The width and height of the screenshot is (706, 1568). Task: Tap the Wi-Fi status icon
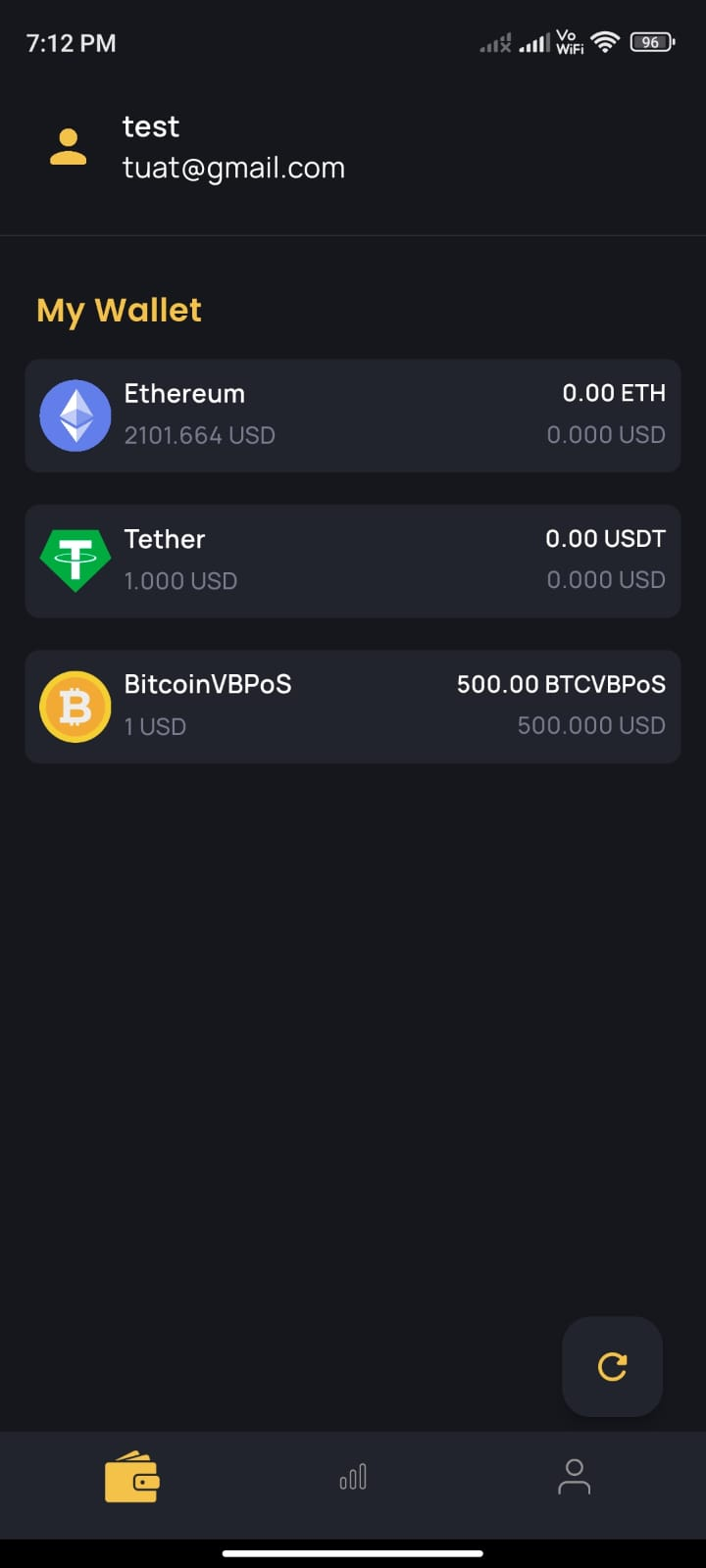(x=605, y=42)
